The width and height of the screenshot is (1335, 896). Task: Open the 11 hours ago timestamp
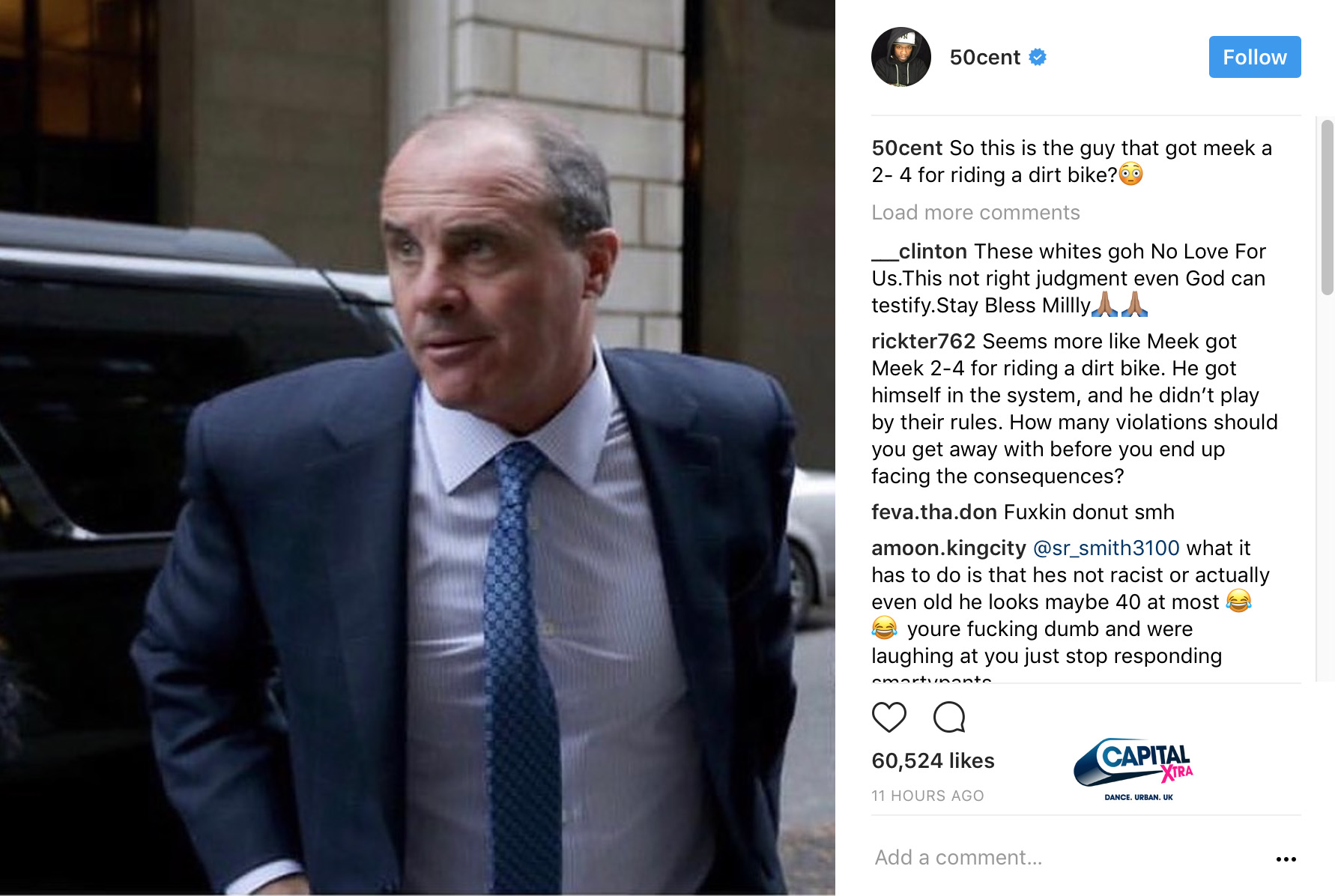[x=927, y=796]
